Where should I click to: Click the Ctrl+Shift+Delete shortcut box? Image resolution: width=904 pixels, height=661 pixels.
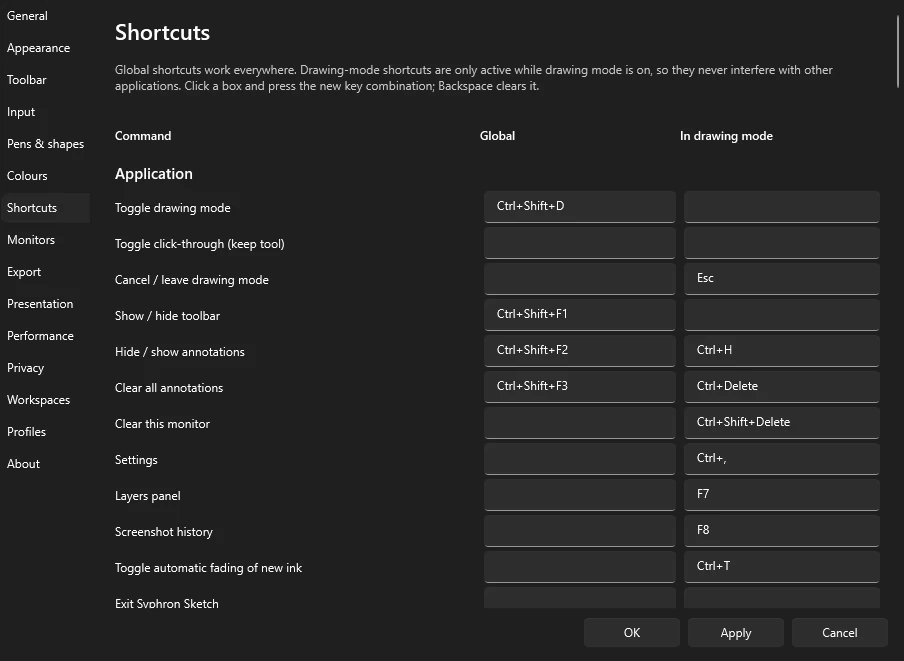(x=782, y=423)
